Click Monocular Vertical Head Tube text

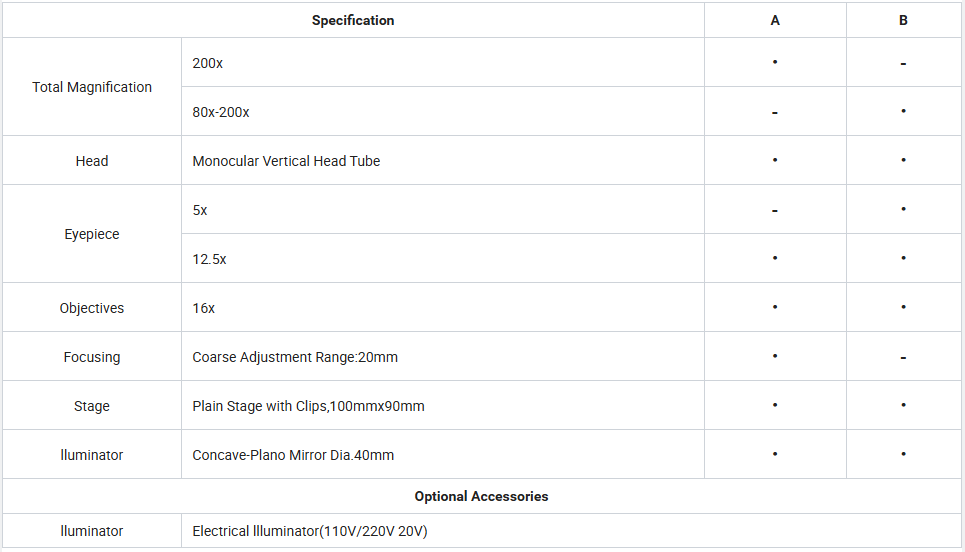pyautogui.click(x=286, y=161)
